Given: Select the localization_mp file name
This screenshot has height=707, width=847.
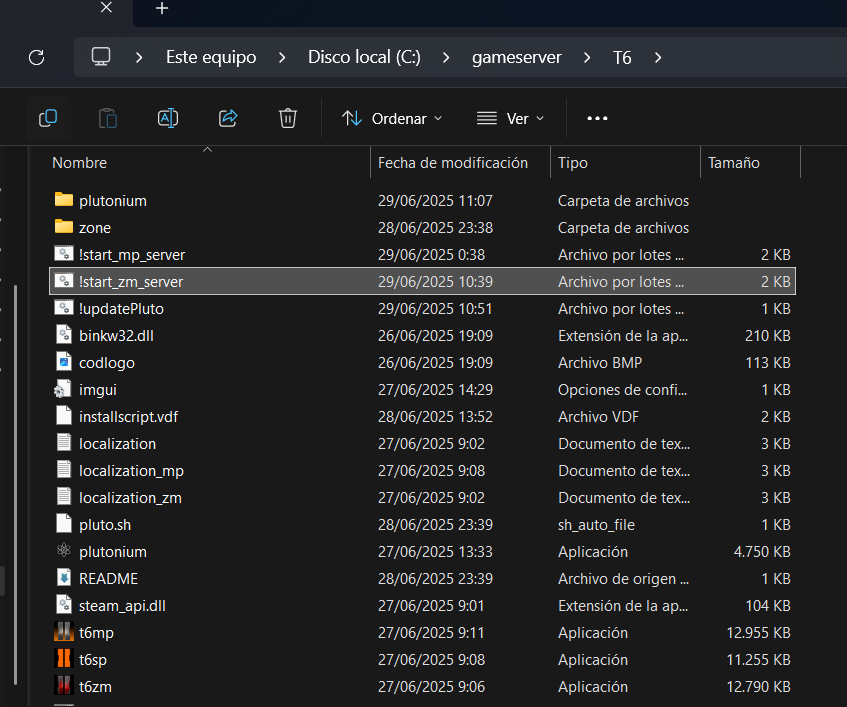Looking at the screenshot, I should 131,471.
